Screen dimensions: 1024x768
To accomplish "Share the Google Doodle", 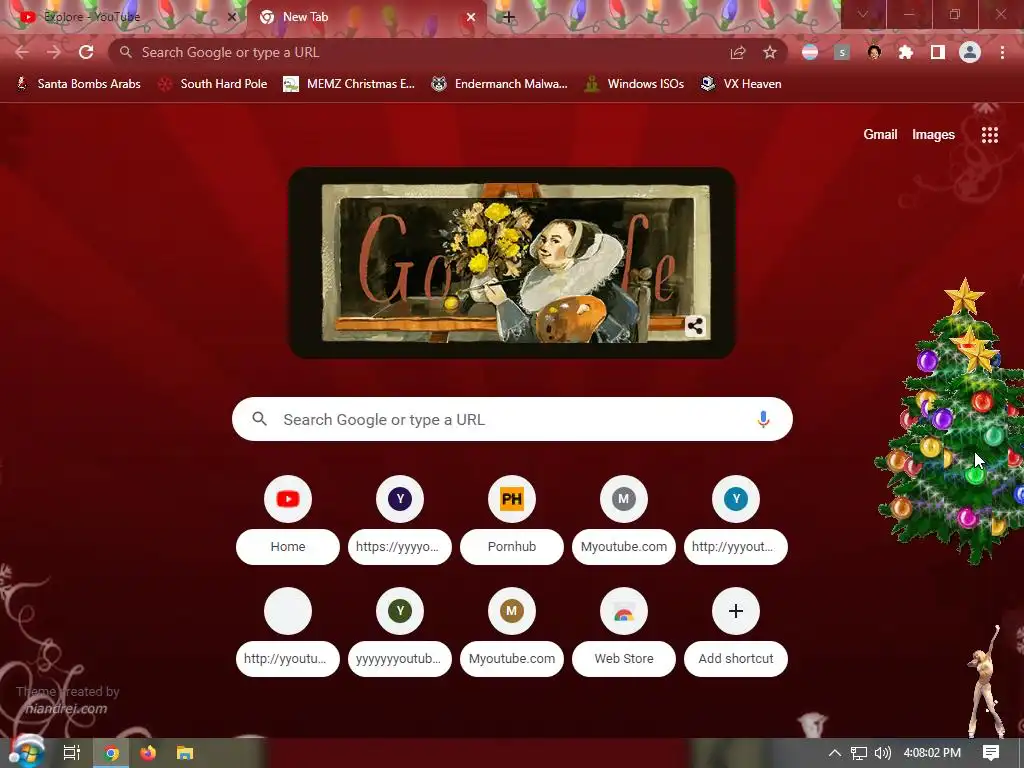I will coord(695,326).
